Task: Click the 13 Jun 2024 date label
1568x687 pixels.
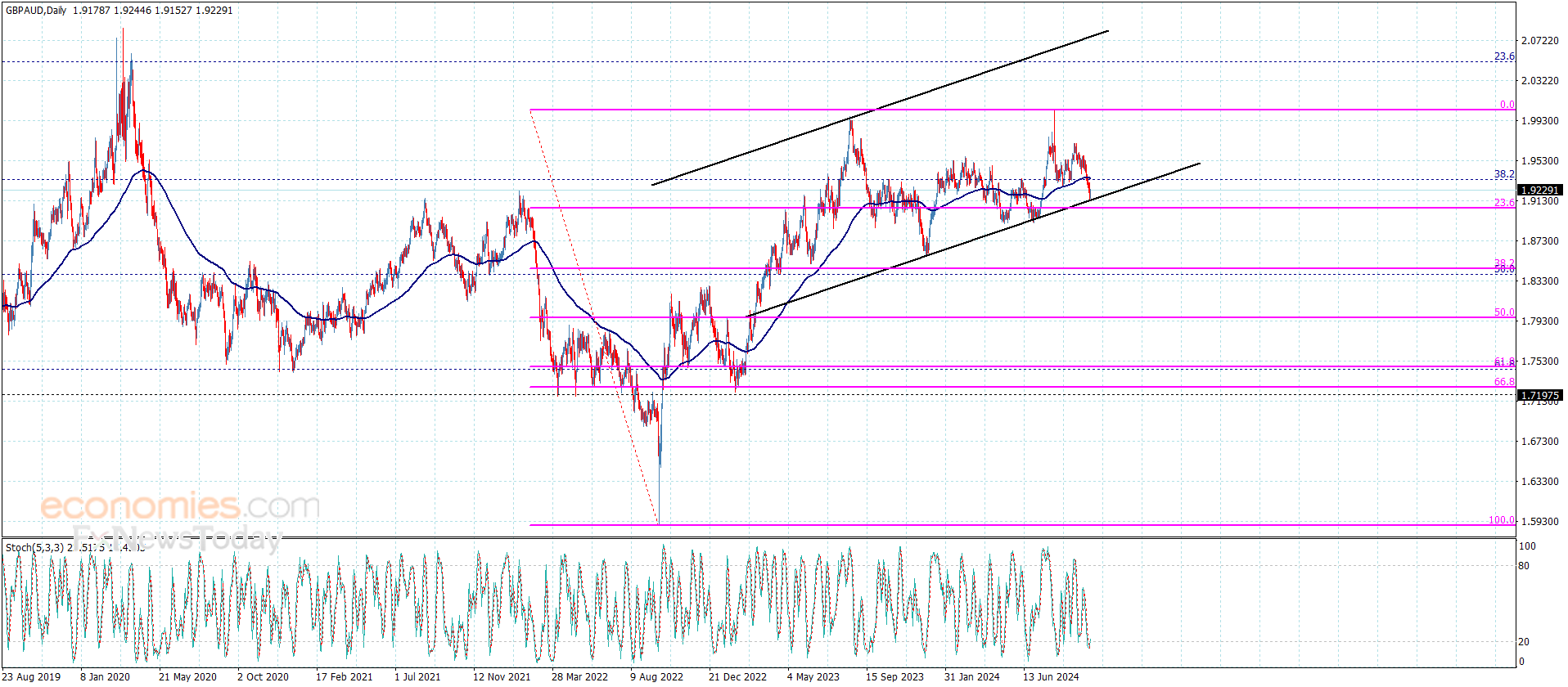Action: pos(1051,676)
